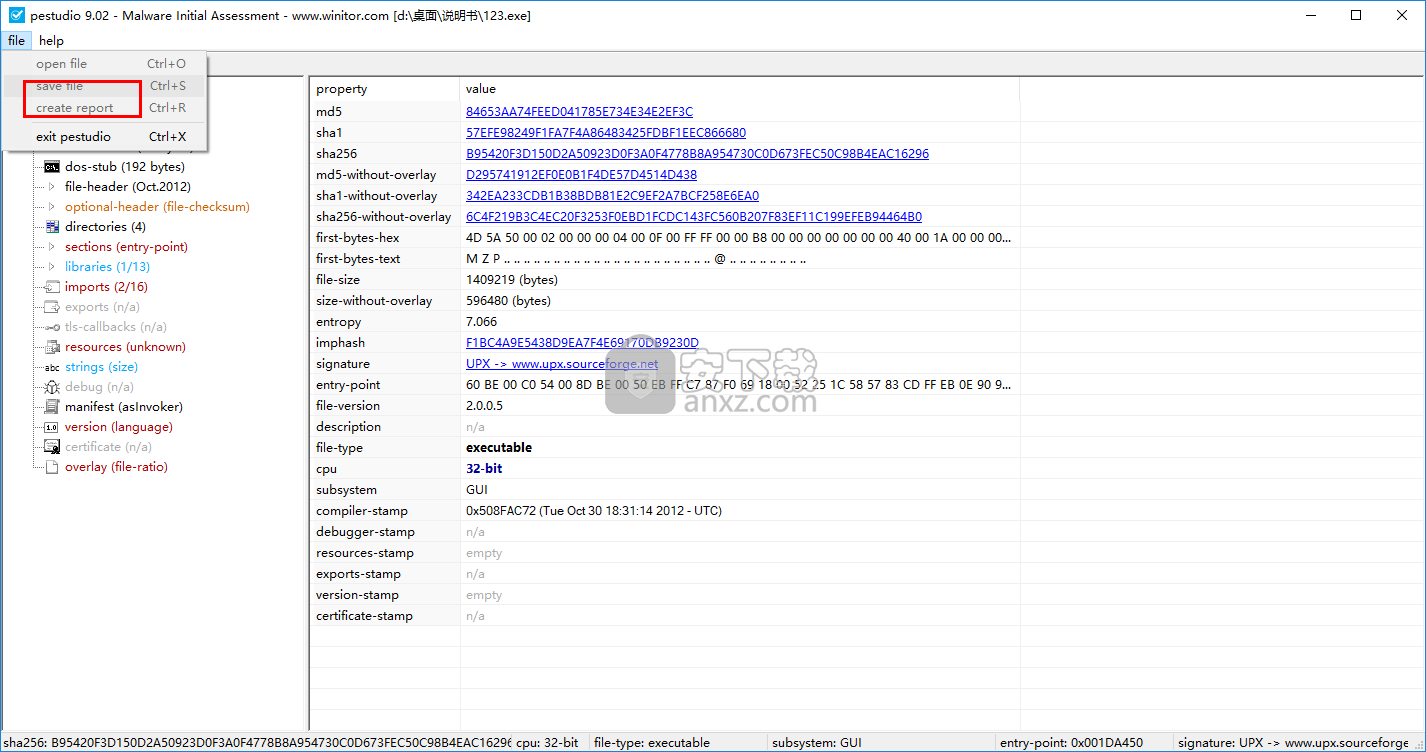Select the cpu value 32-bit in table
The width and height of the screenshot is (1426, 752).
pyautogui.click(x=484, y=469)
